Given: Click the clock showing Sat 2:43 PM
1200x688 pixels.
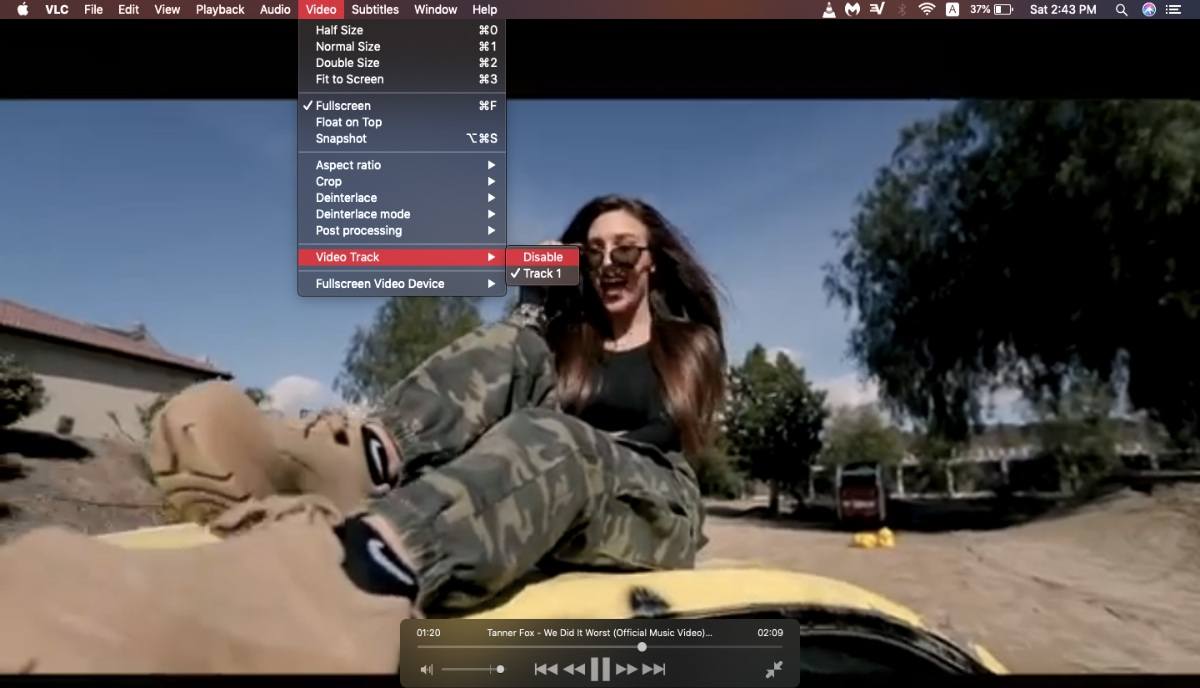Looking at the screenshot, I should point(1063,9).
